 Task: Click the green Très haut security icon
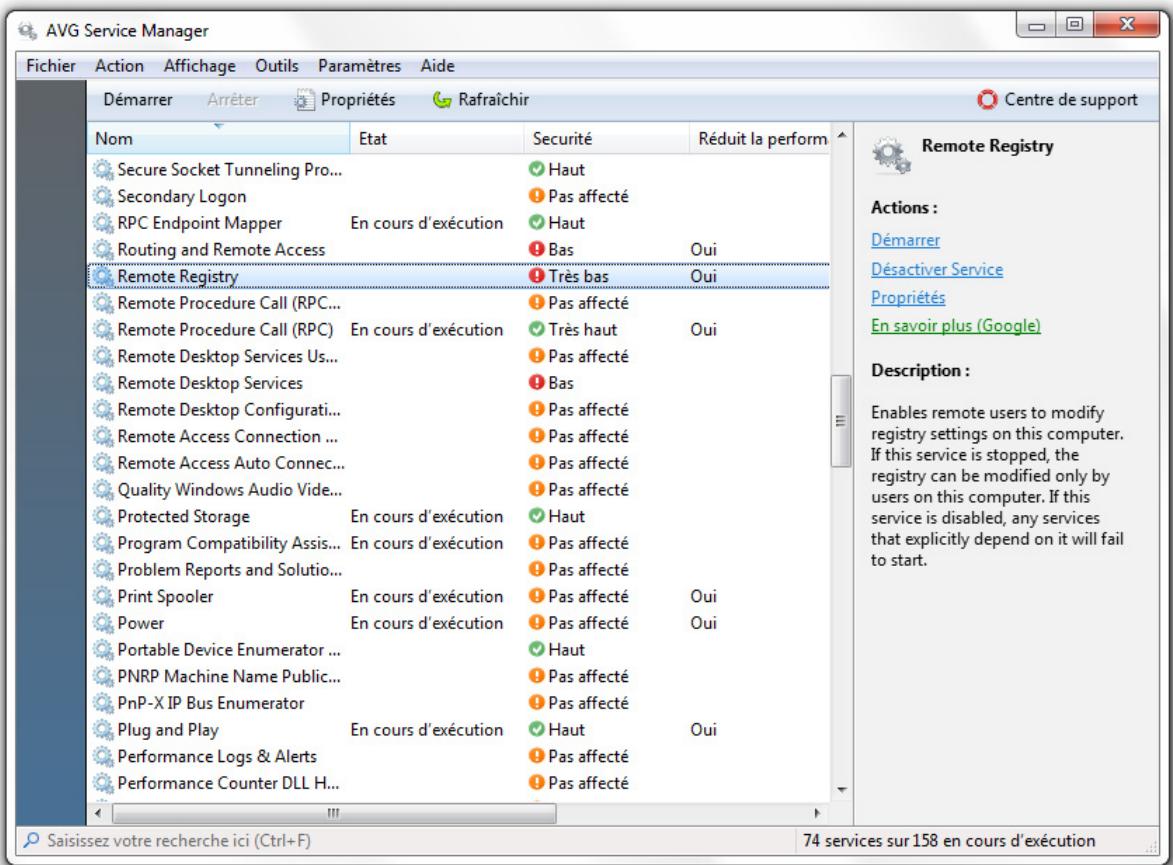pos(536,329)
